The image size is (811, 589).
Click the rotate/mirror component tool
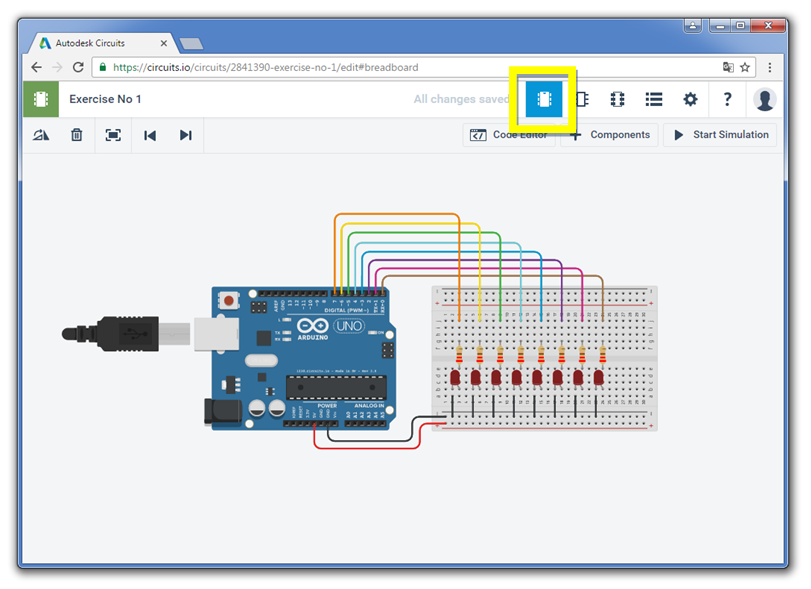click(x=41, y=135)
